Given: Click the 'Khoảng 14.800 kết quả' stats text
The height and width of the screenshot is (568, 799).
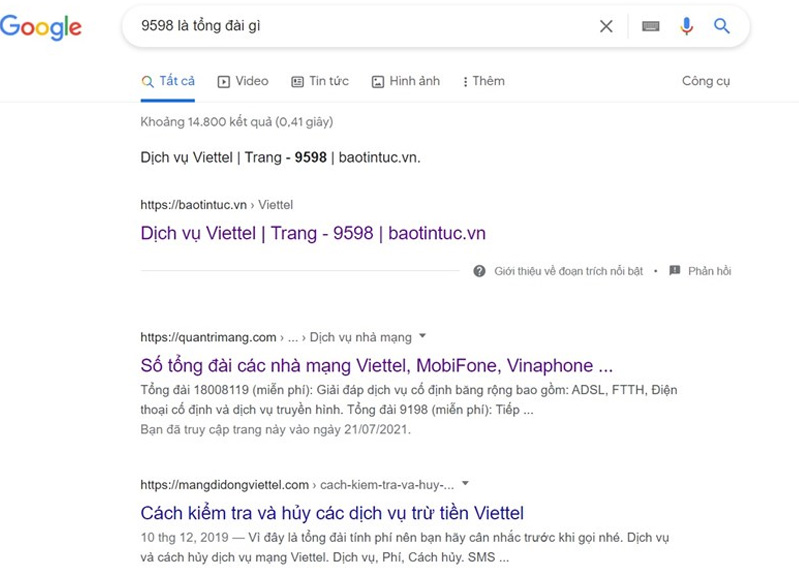Looking at the screenshot, I should click(x=237, y=122).
